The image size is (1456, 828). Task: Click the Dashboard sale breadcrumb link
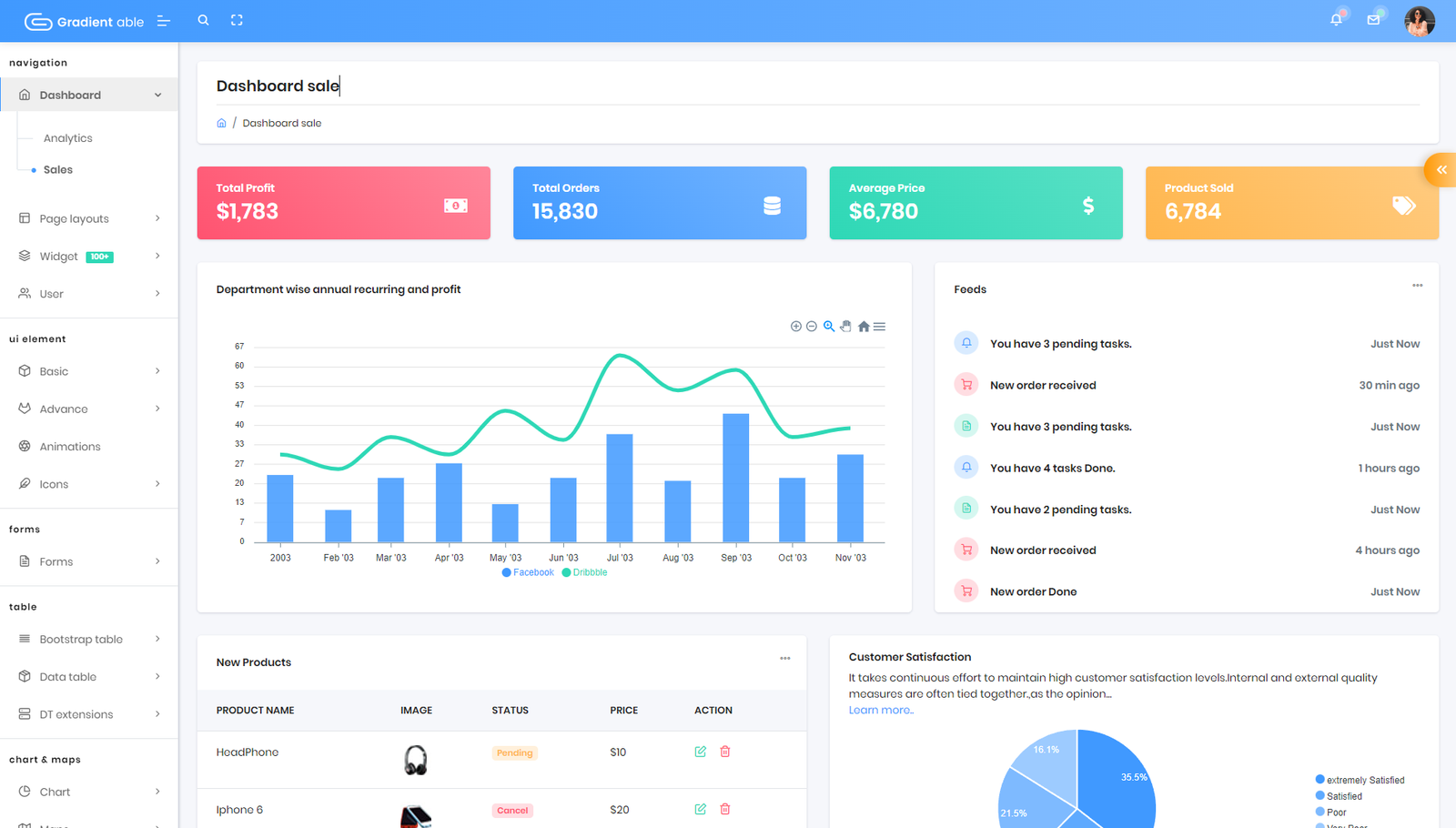[282, 123]
